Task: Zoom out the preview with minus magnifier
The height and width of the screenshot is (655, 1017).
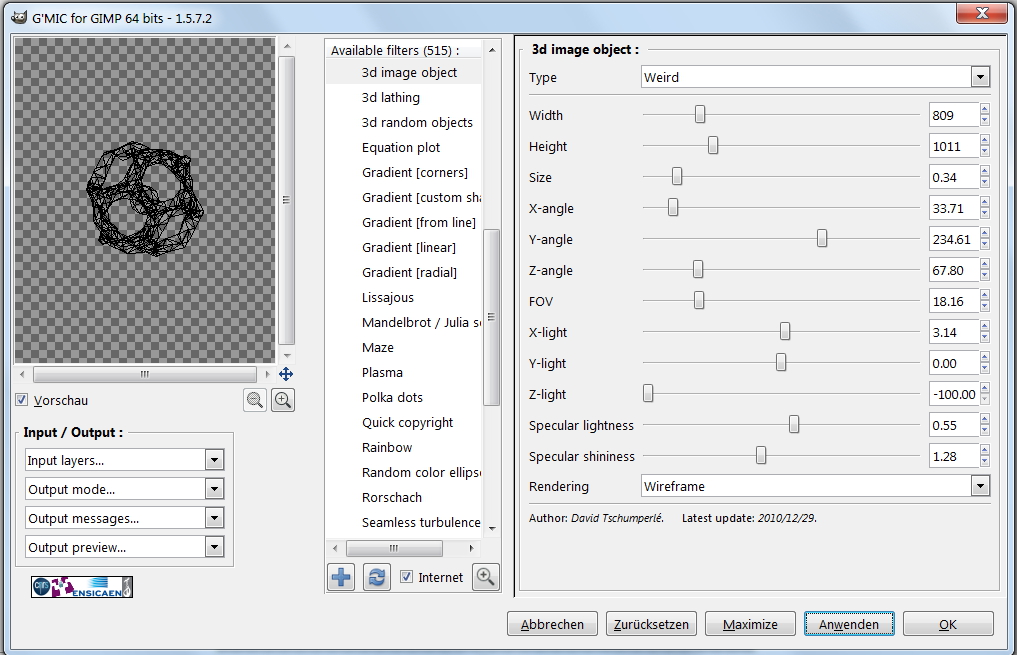Action: 256,400
